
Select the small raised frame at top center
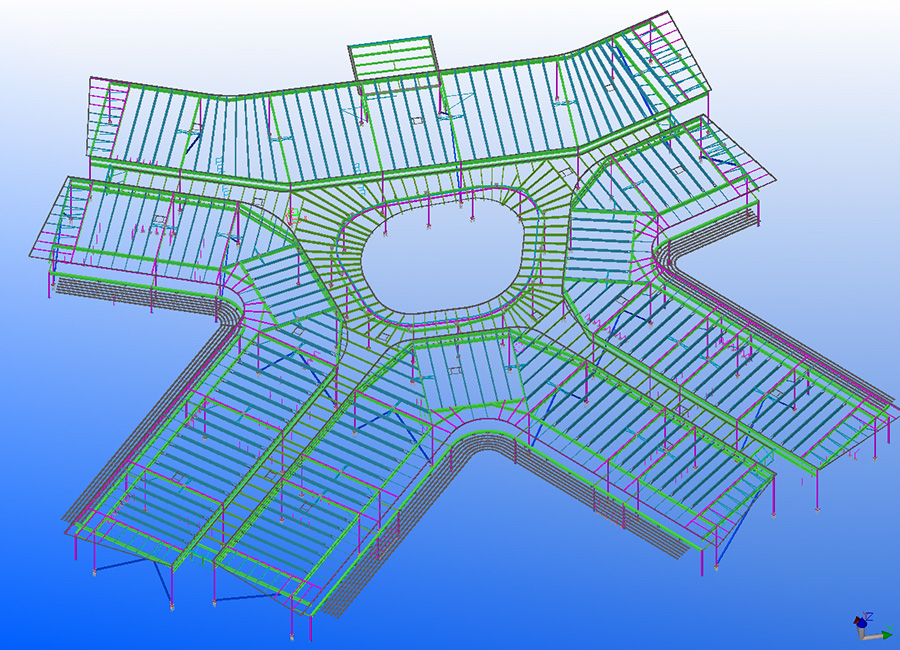point(395,60)
